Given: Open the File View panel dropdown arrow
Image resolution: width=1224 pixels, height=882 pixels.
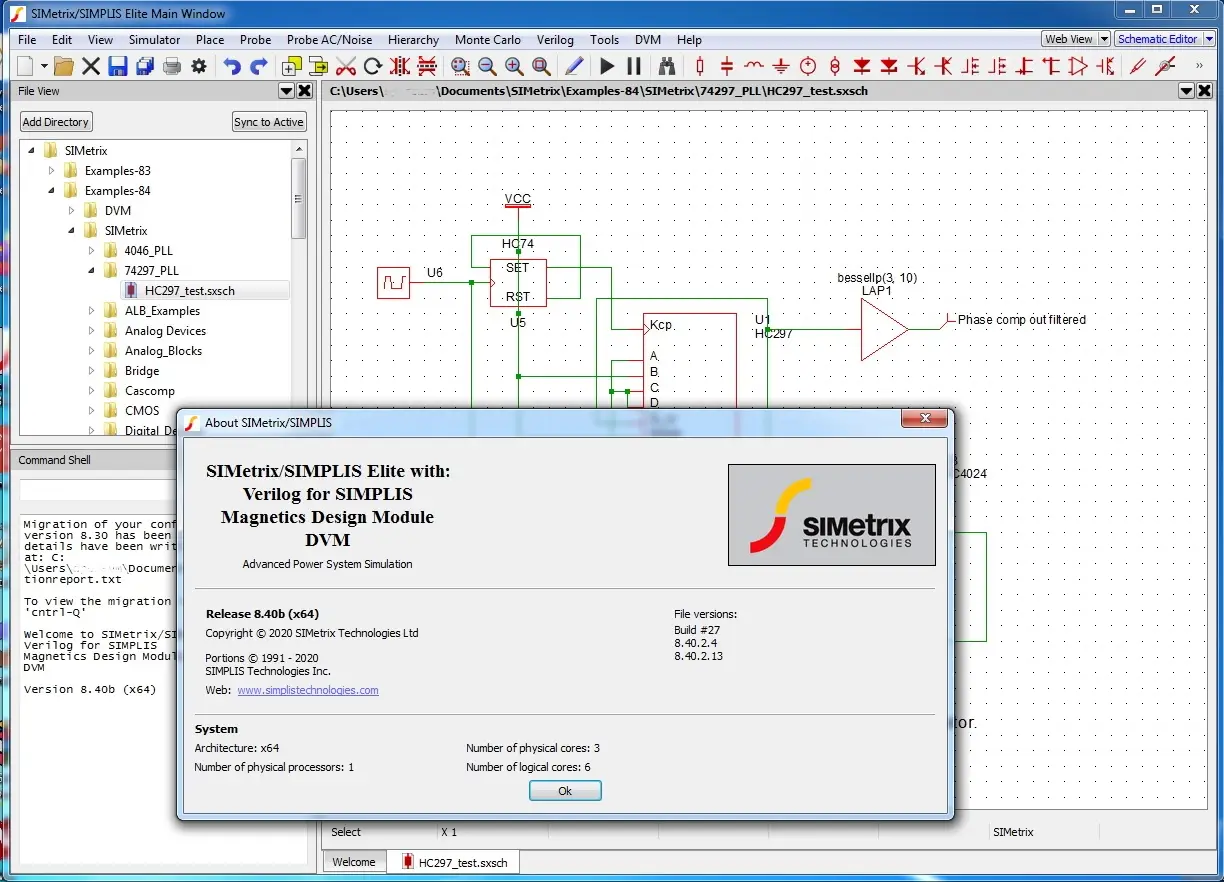Looking at the screenshot, I should click(x=286, y=91).
